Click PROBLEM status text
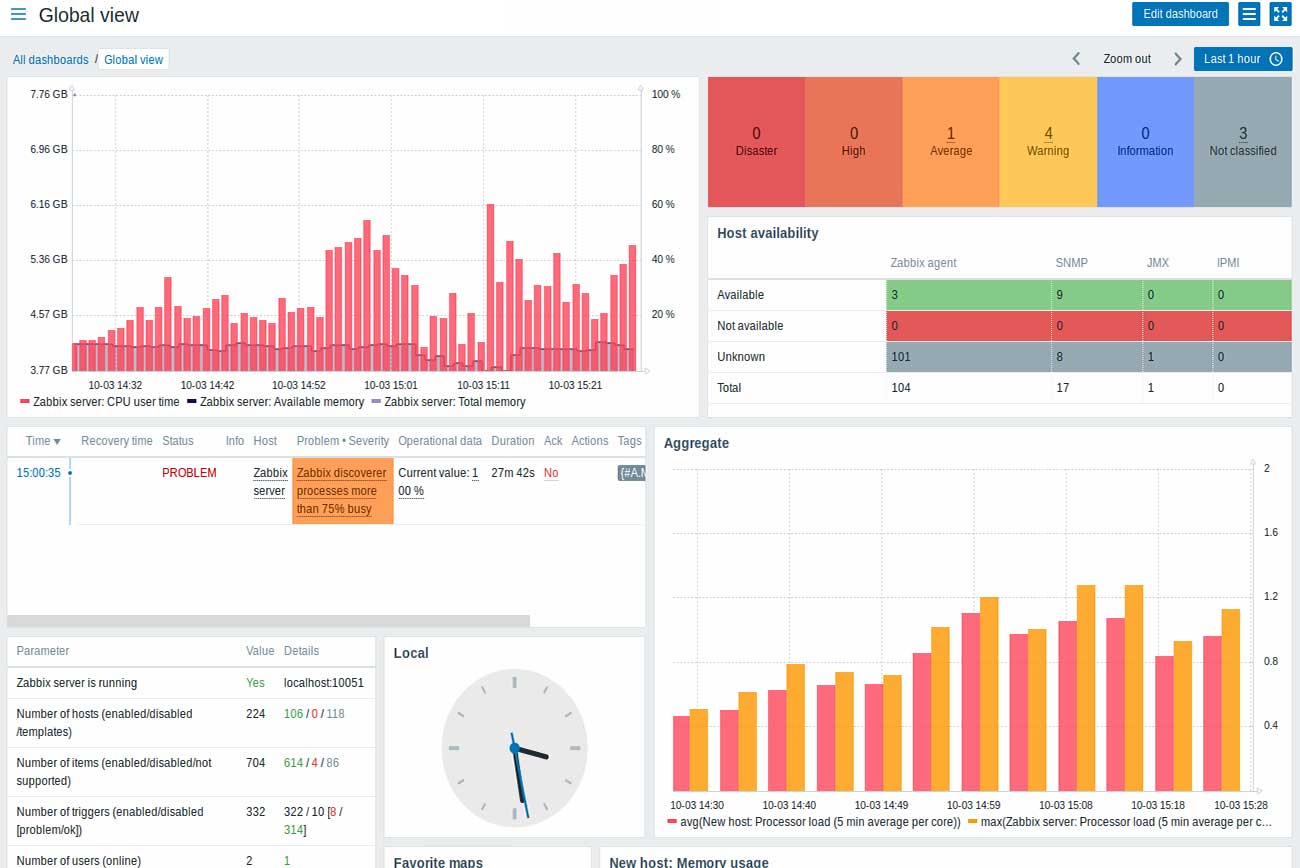The width and height of the screenshot is (1300, 868). [x=189, y=473]
